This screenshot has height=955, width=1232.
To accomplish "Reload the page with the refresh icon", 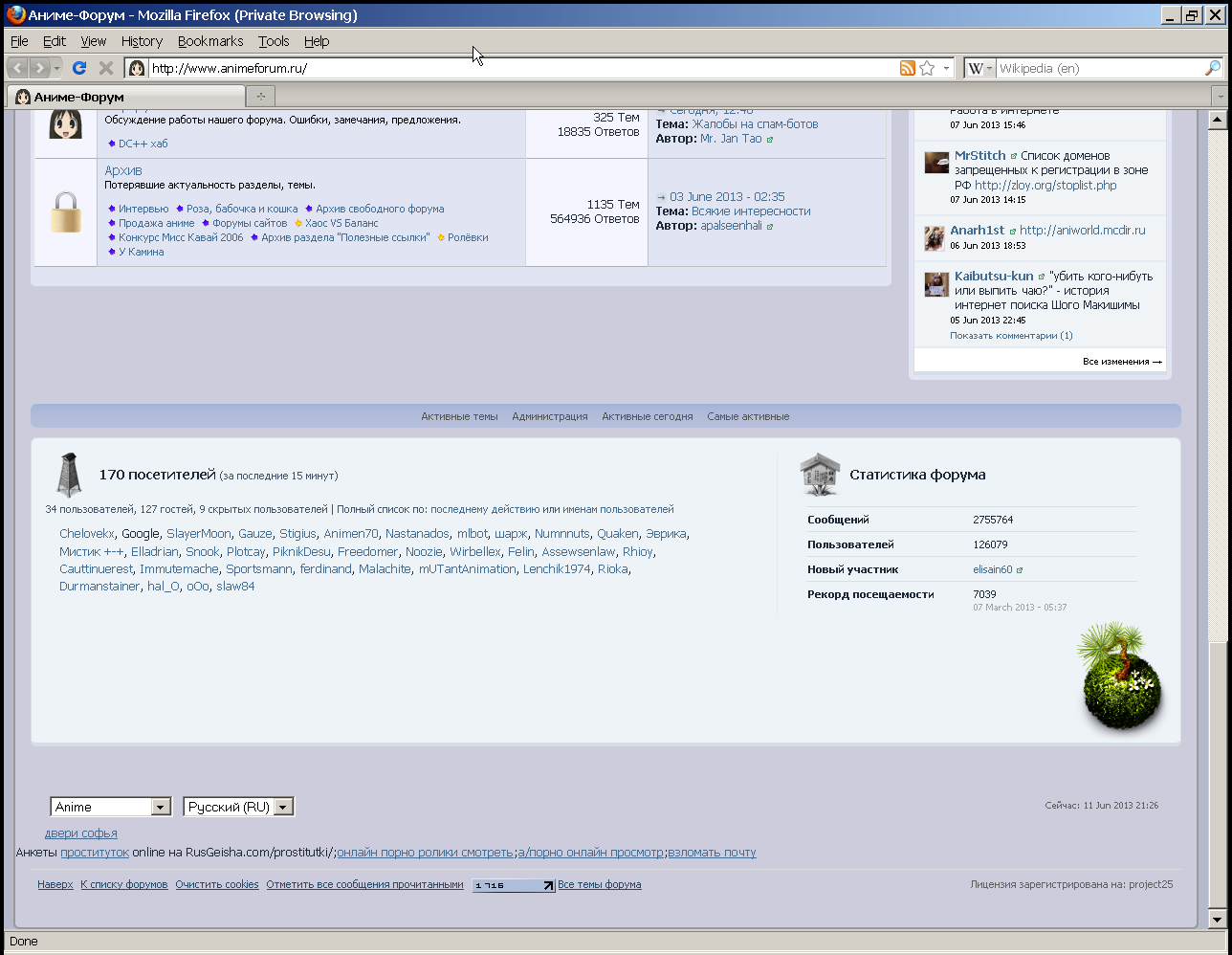I will (x=79, y=68).
